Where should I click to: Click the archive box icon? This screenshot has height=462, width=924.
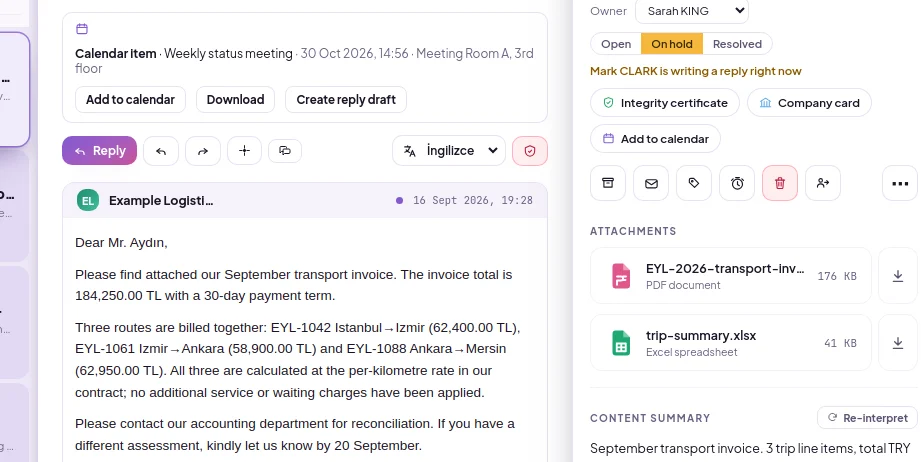608,183
